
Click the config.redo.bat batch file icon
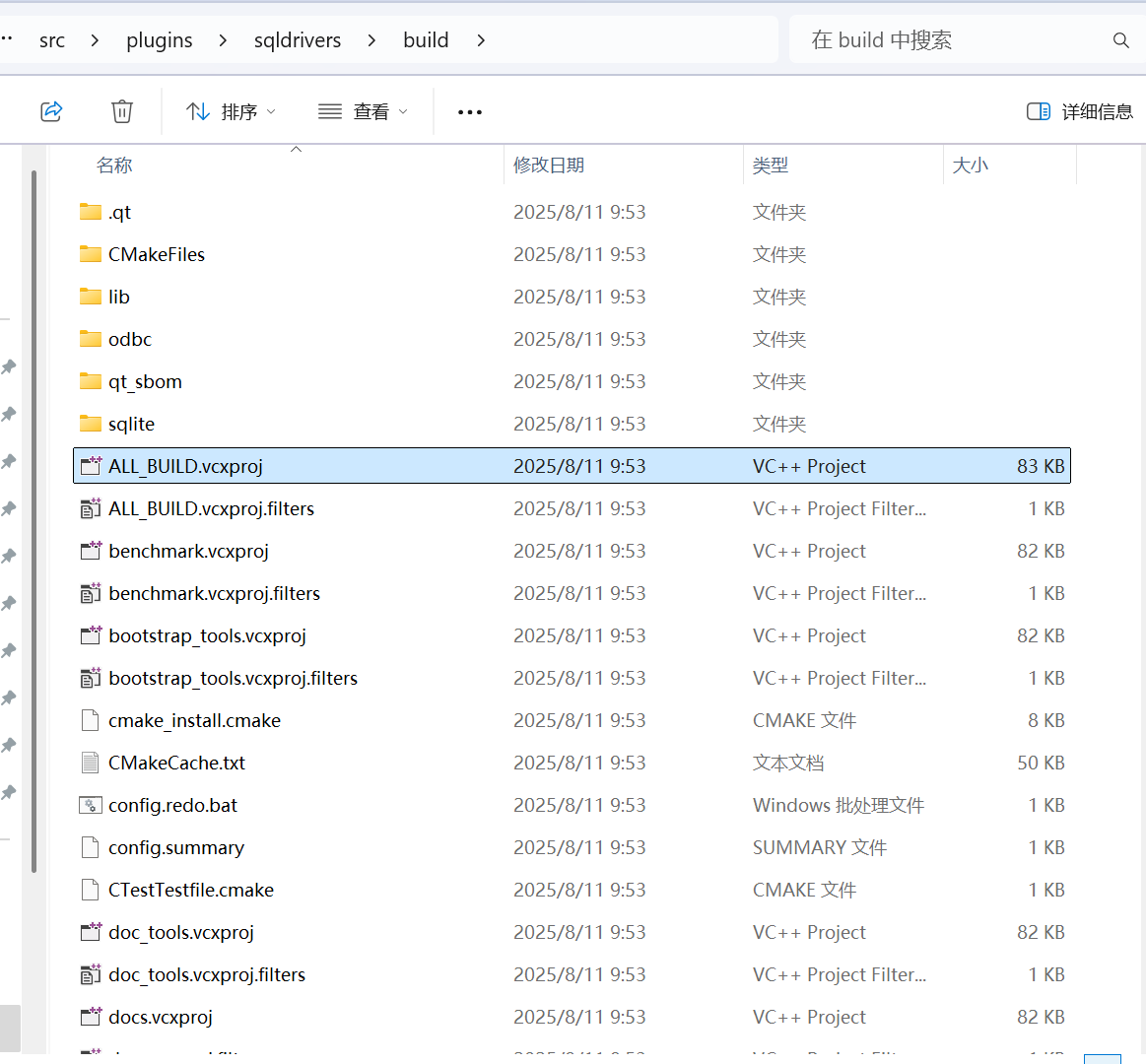point(91,805)
